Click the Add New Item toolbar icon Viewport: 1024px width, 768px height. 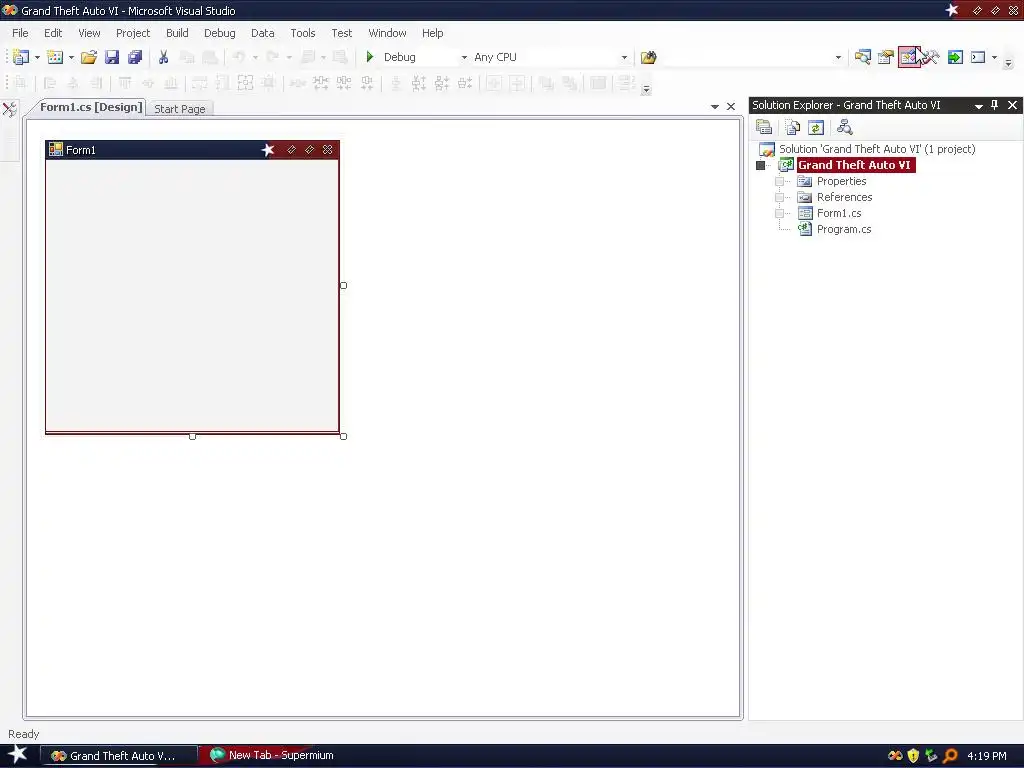point(56,57)
